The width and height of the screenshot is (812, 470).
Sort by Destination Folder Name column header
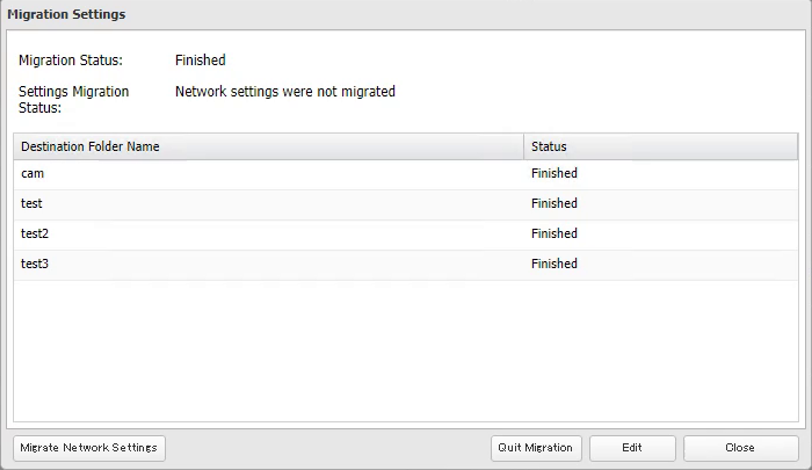point(90,147)
